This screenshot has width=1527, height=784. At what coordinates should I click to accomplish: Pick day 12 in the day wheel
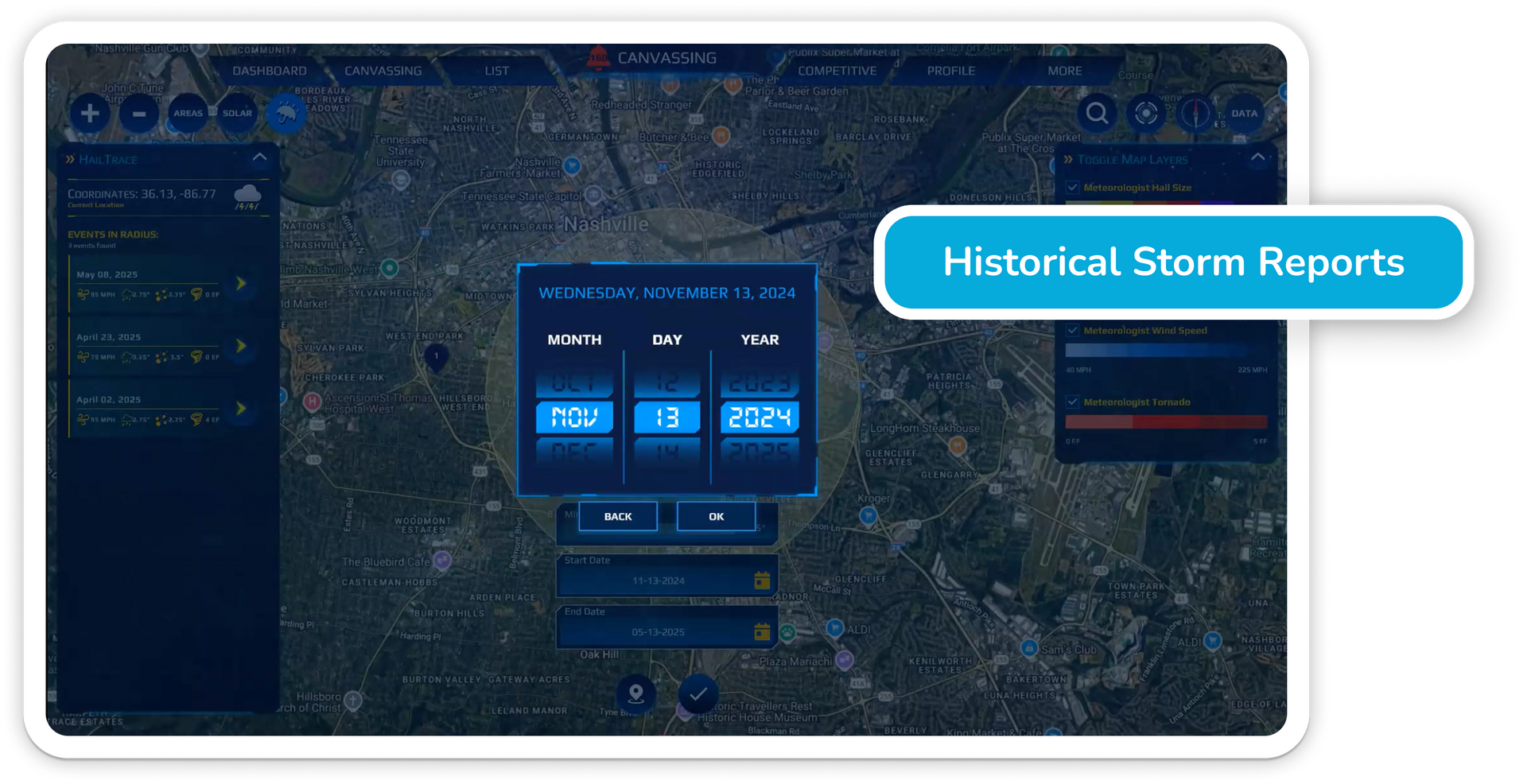point(666,383)
